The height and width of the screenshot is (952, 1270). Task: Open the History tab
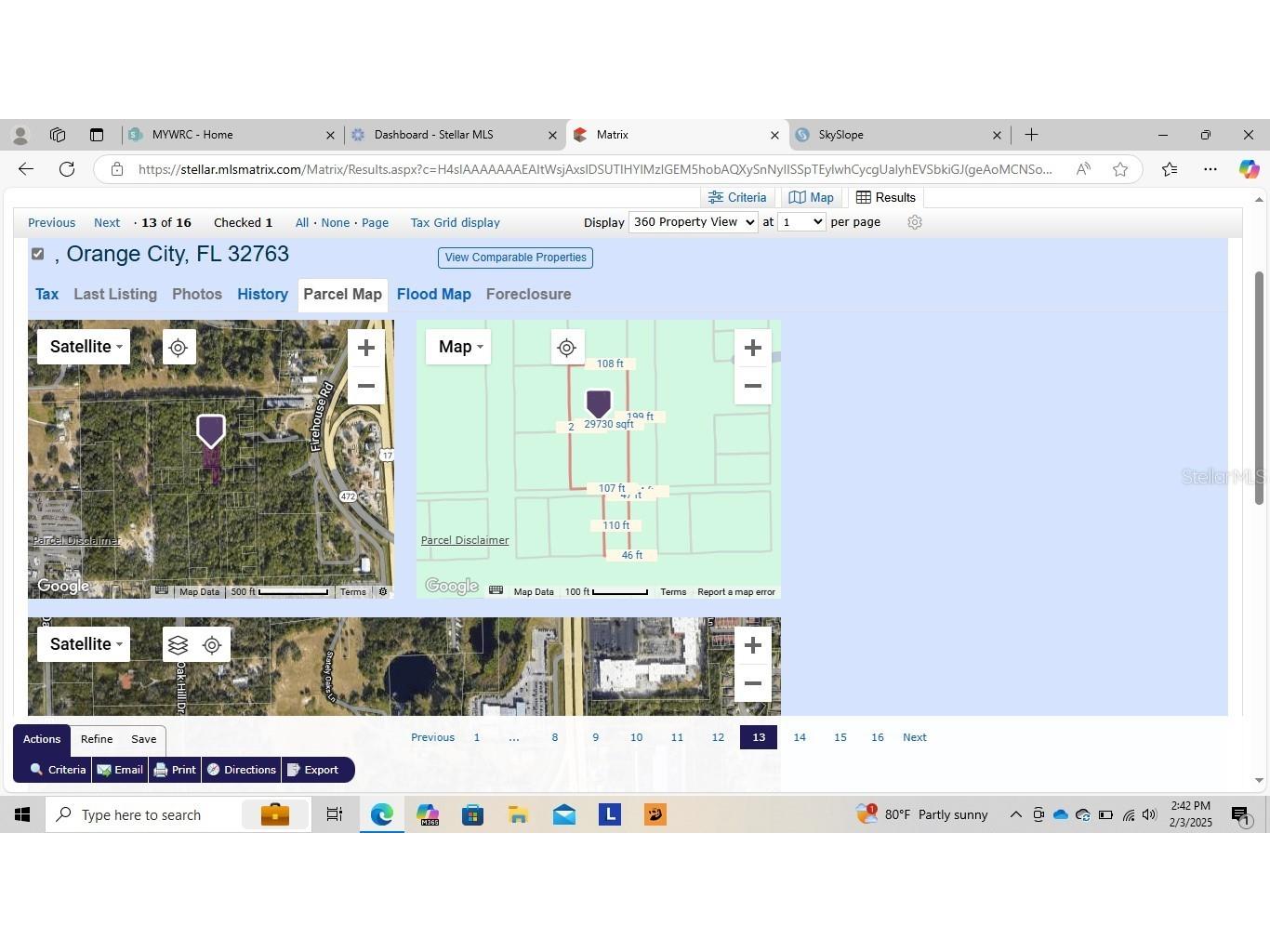point(262,294)
